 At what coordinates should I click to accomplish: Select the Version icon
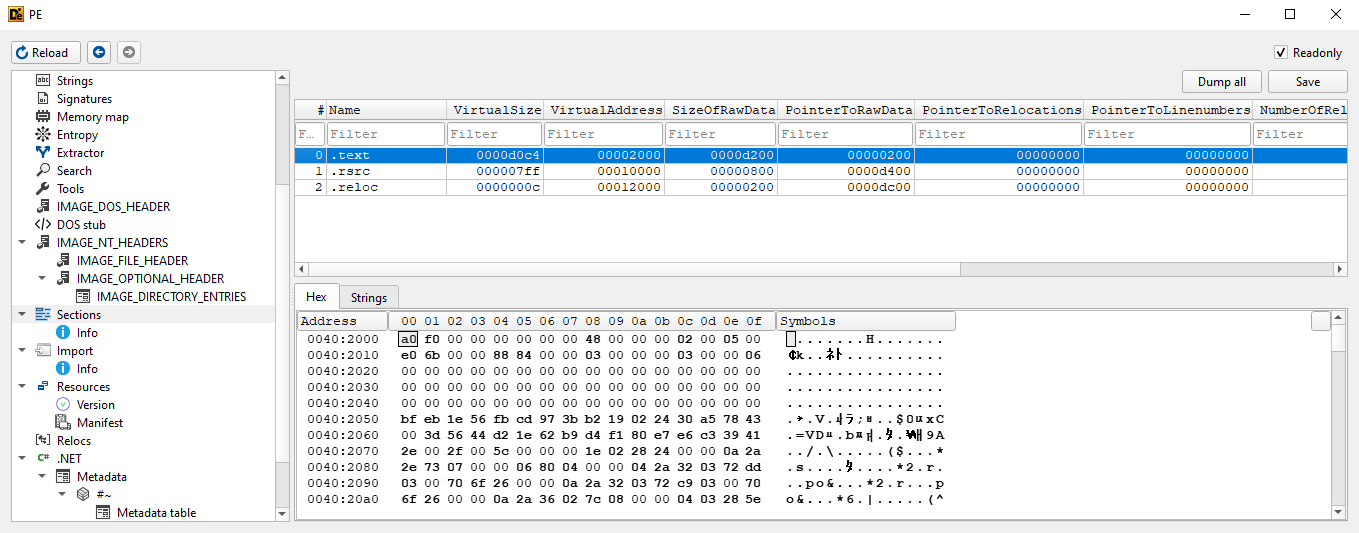tap(62, 404)
